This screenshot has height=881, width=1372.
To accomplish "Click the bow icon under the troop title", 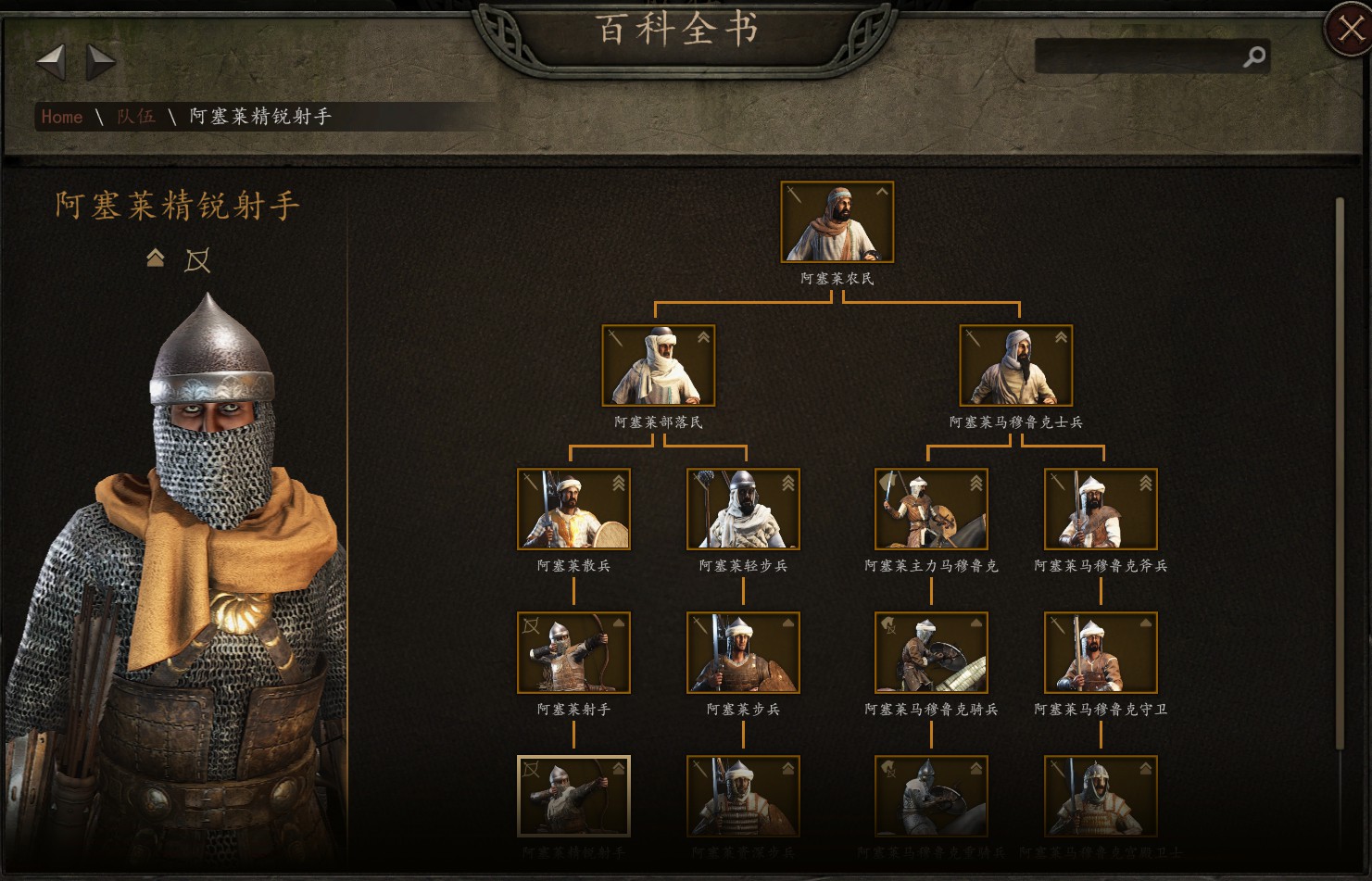I will click(x=197, y=260).
